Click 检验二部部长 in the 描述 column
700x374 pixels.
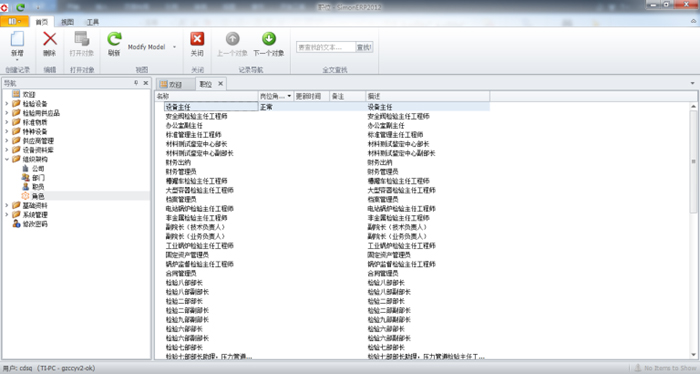[x=386, y=301]
